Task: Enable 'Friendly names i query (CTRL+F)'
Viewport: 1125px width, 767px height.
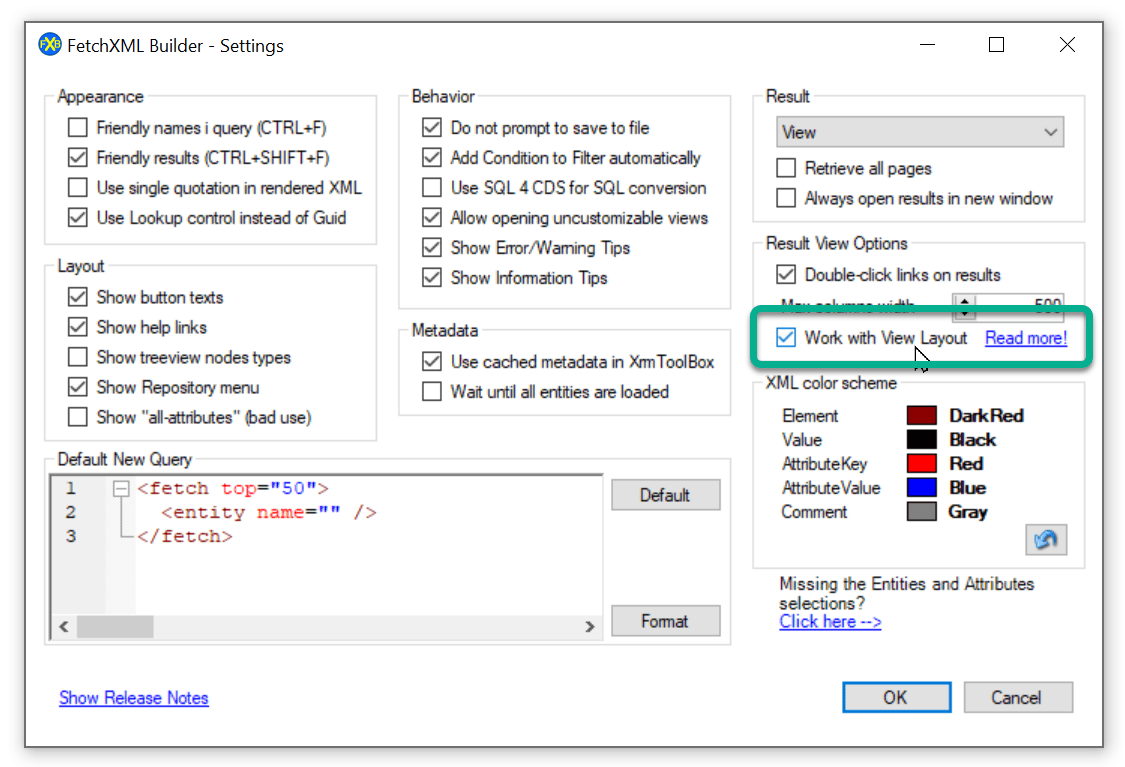Action: 77,127
